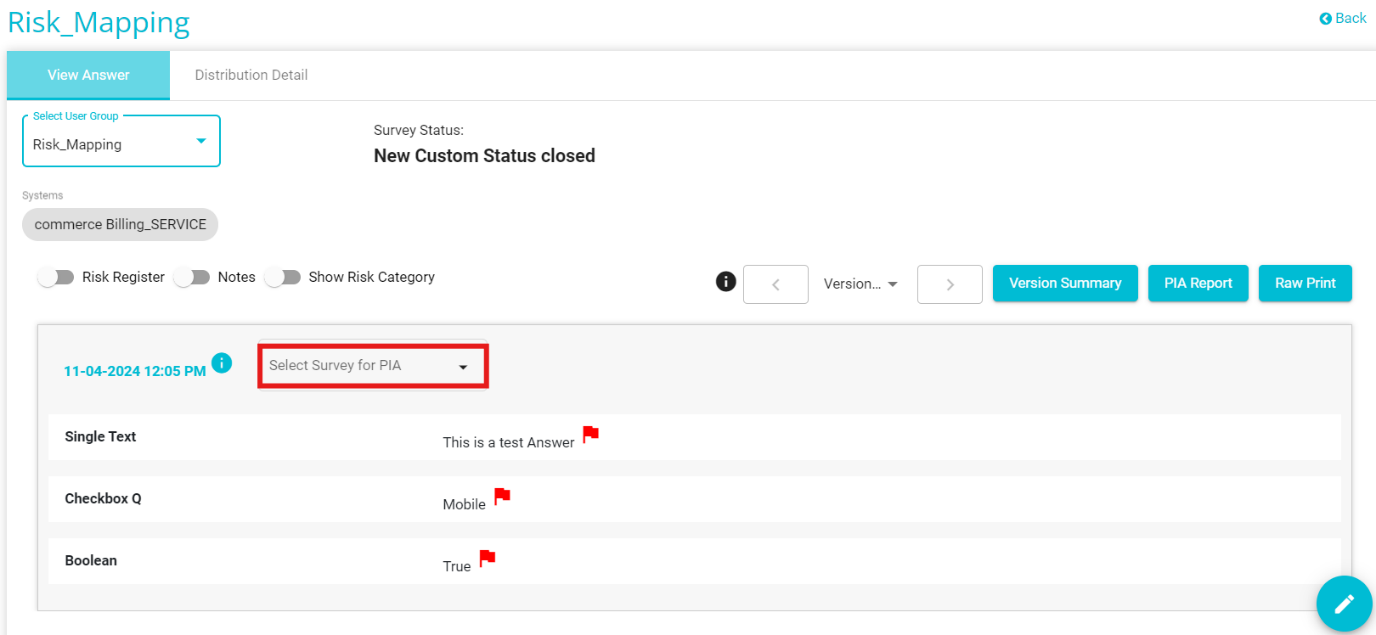Click the Version Summary button
1376x635 pixels.
(1065, 283)
